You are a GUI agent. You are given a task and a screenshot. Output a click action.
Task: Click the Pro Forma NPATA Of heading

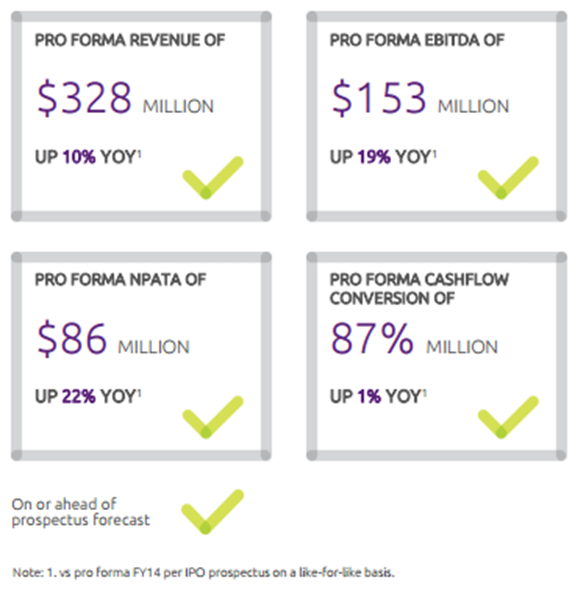[120, 280]
